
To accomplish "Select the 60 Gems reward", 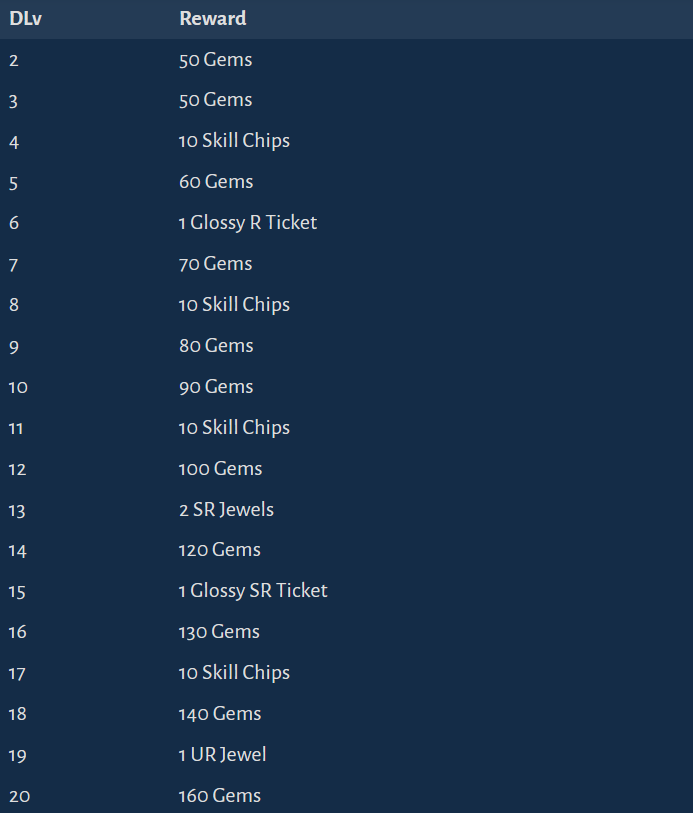I will tap(216, 182).
